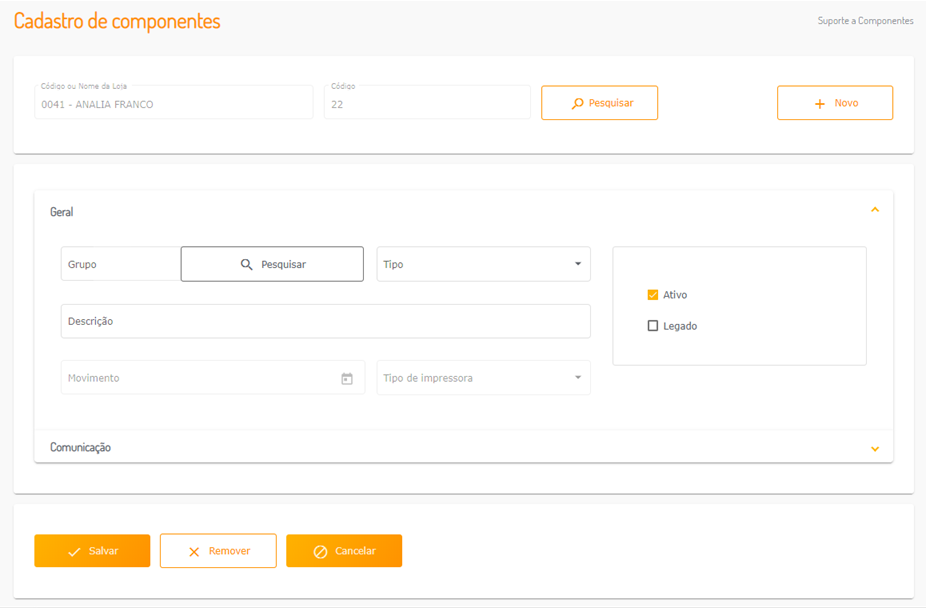This screenshot has height=608, width=926.
Task: Uncheck the Ativo checkbox
Action: (x=653, y=295)
